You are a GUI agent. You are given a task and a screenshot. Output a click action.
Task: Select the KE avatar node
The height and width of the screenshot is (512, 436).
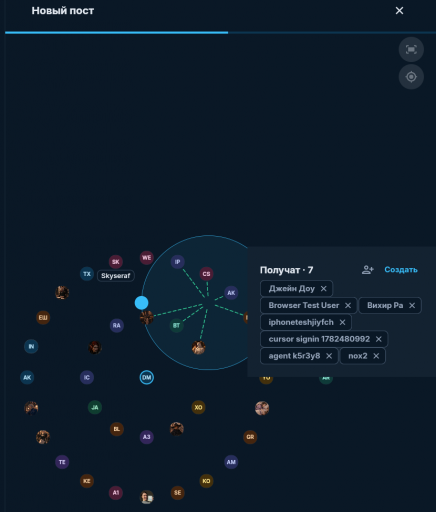87,481
